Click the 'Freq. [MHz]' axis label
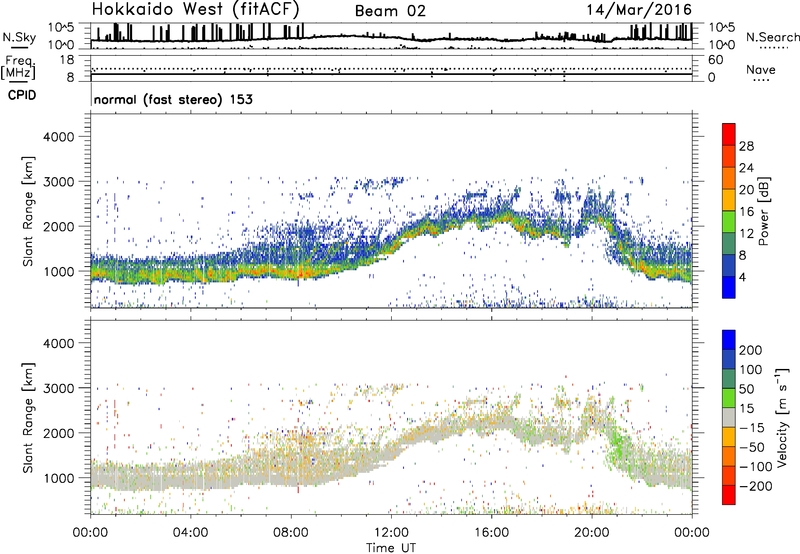The image size is (800, 554). click(18, 68)
